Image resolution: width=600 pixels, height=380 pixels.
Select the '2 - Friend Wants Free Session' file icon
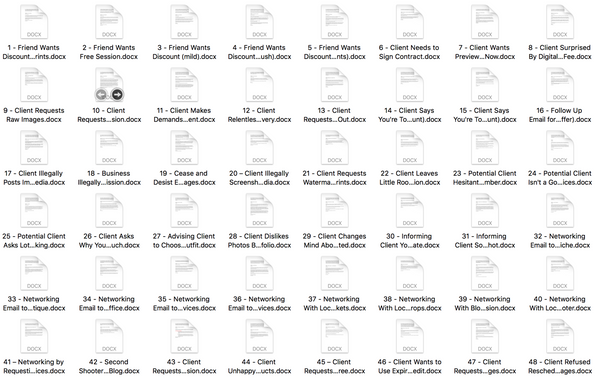tap(109, 22)
